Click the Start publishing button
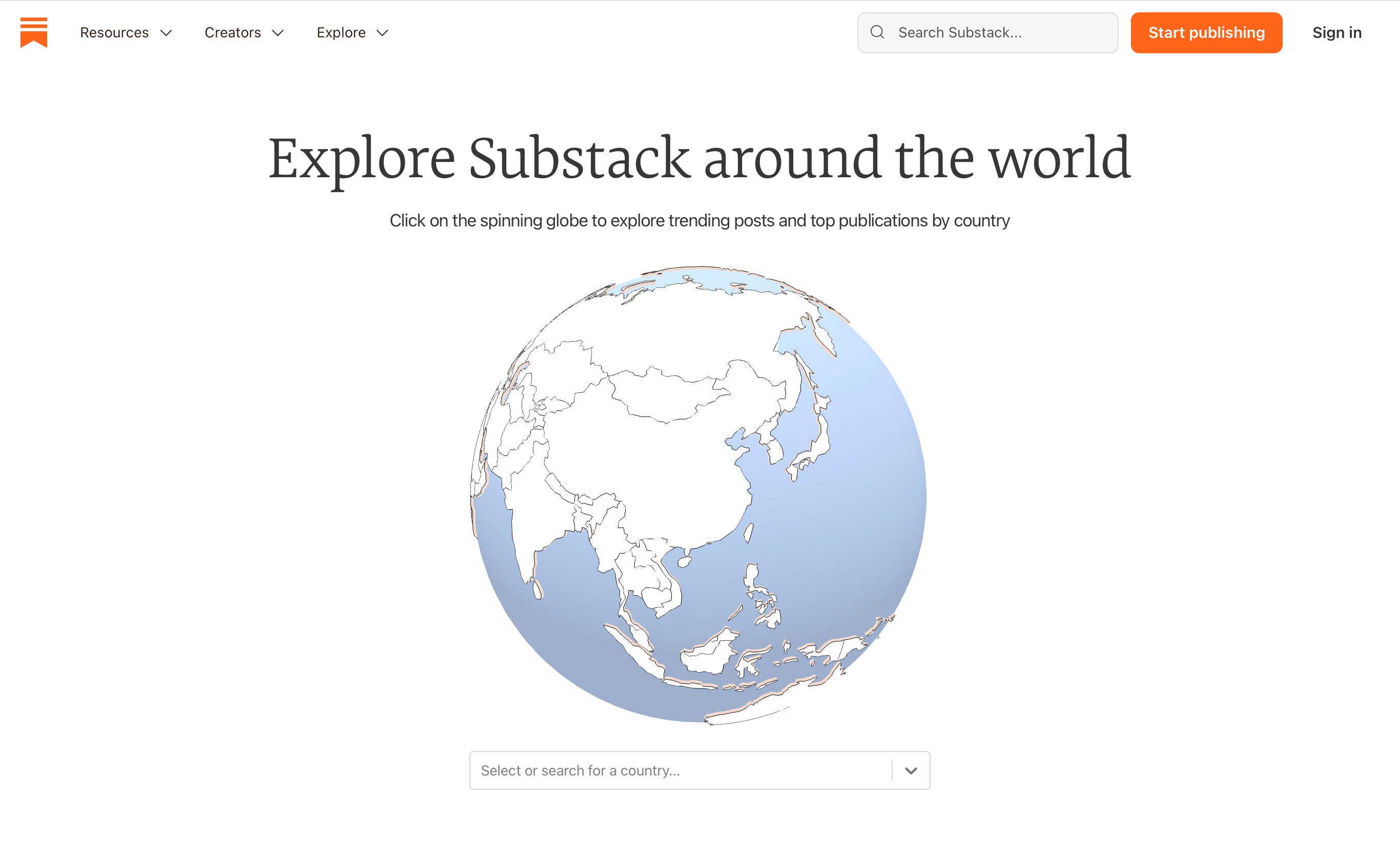1400x859 pixels. (1206, 32)
